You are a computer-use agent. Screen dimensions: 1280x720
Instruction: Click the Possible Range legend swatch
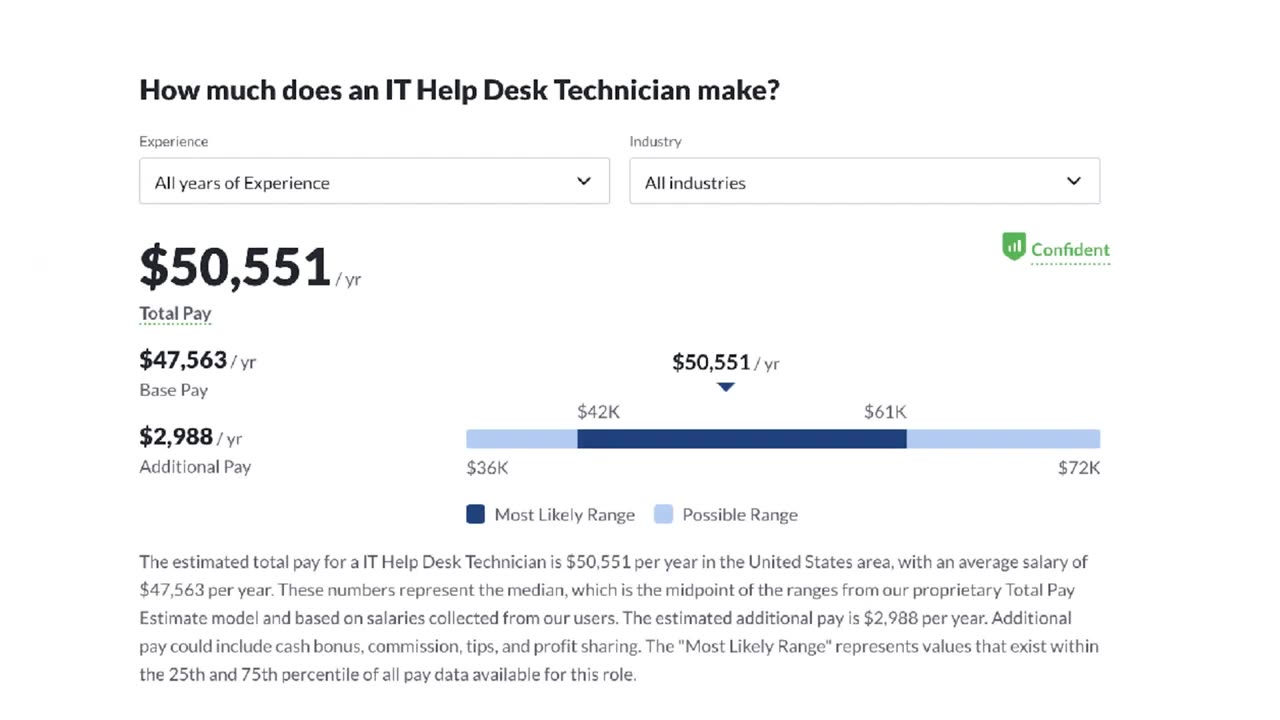[664, 514]
